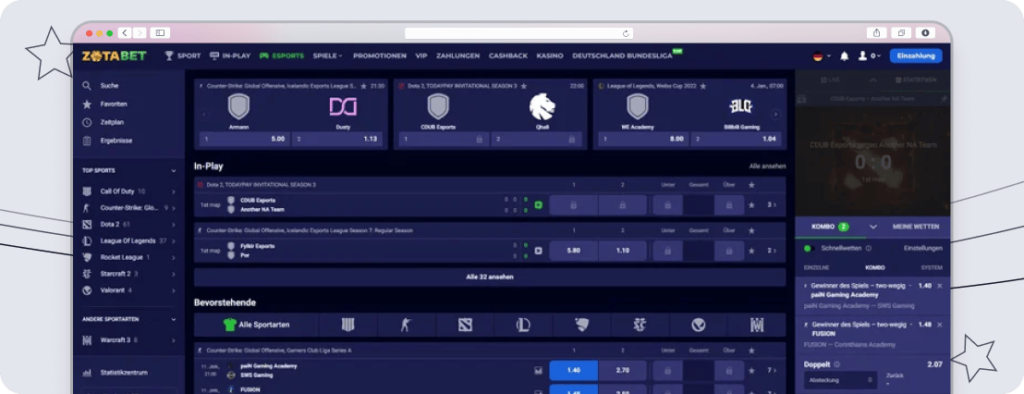Screen dimensions: 1024x394
Task: Open the user account dropdown
Action: pyautogui.click(x=869, y=56)
